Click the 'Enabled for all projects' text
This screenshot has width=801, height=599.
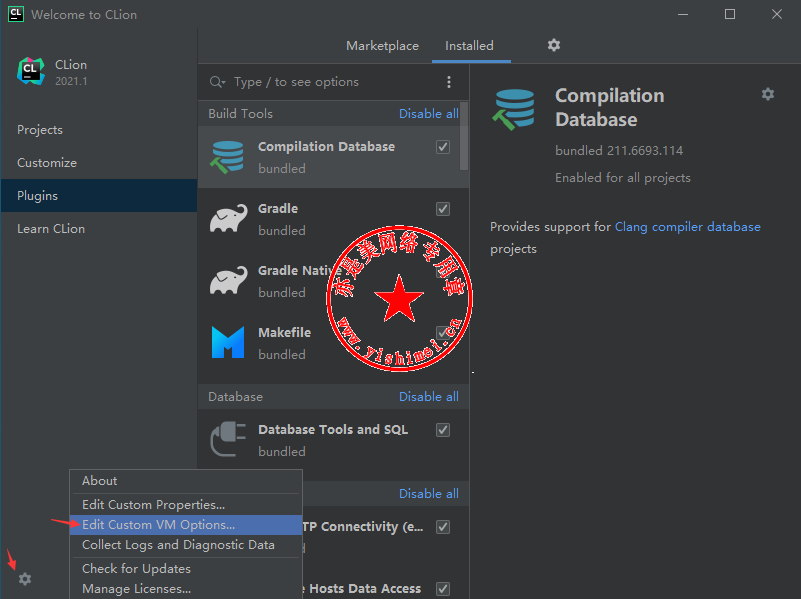click(x=623, y=178)
